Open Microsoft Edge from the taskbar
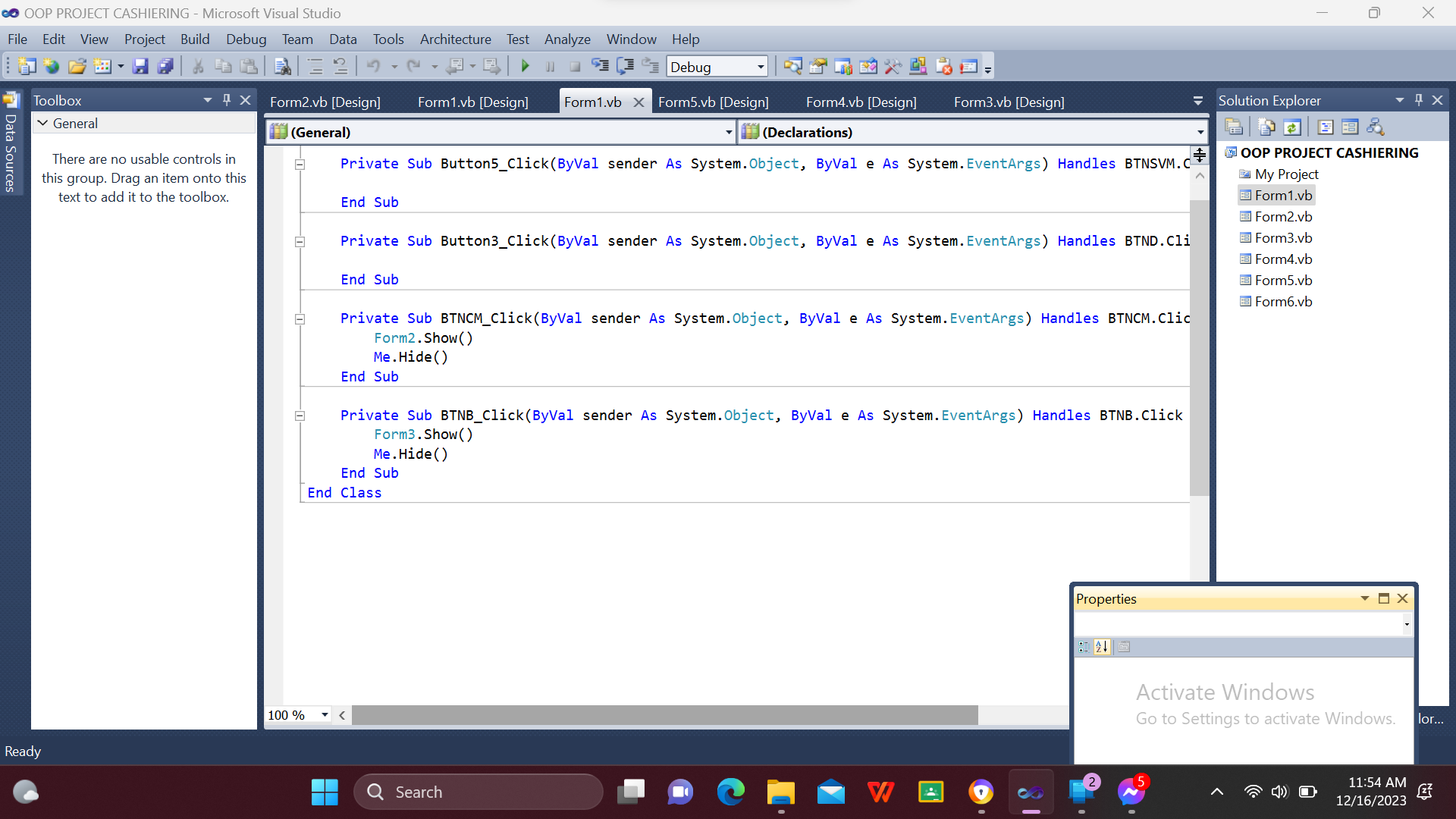 pos(730,792)
